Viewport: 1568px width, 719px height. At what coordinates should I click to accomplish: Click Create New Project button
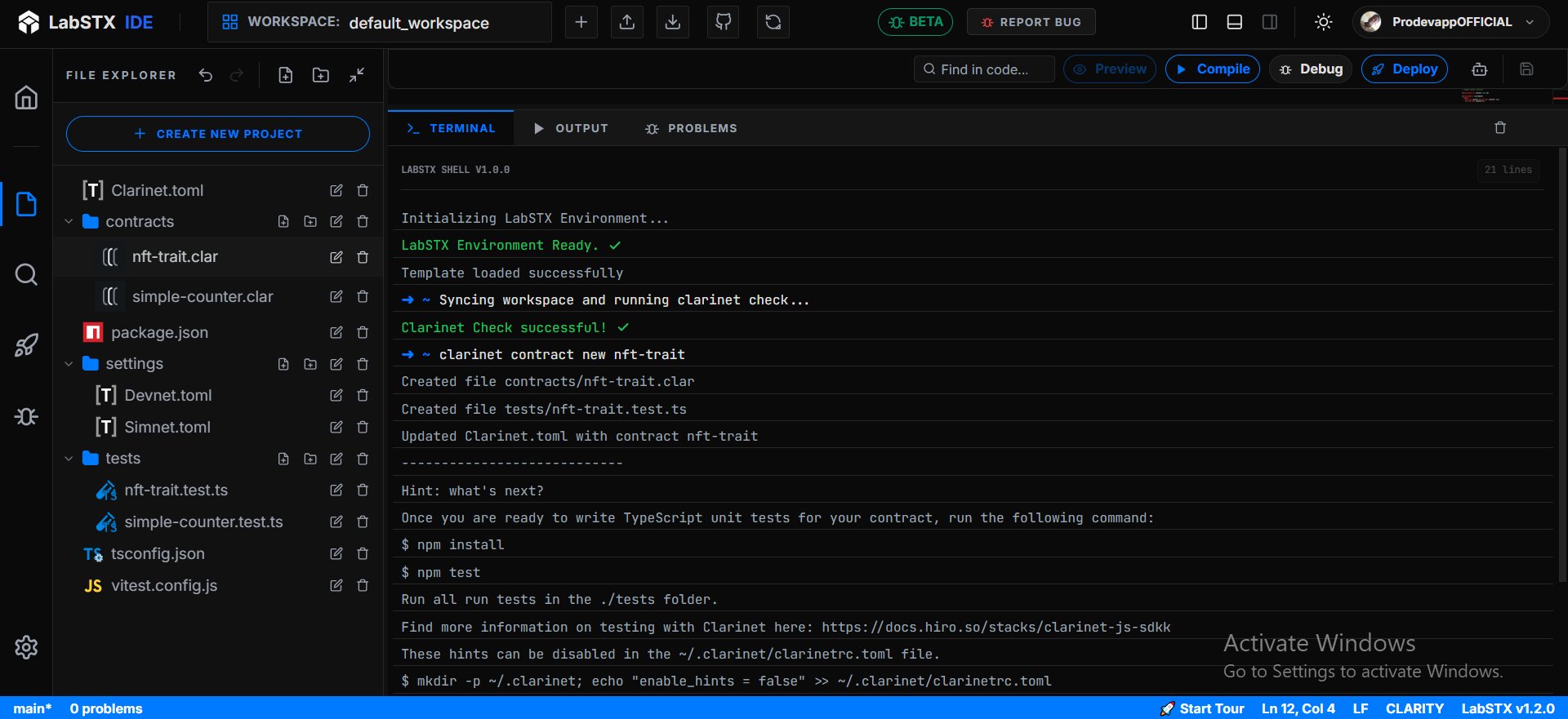(x=217, y=134)
